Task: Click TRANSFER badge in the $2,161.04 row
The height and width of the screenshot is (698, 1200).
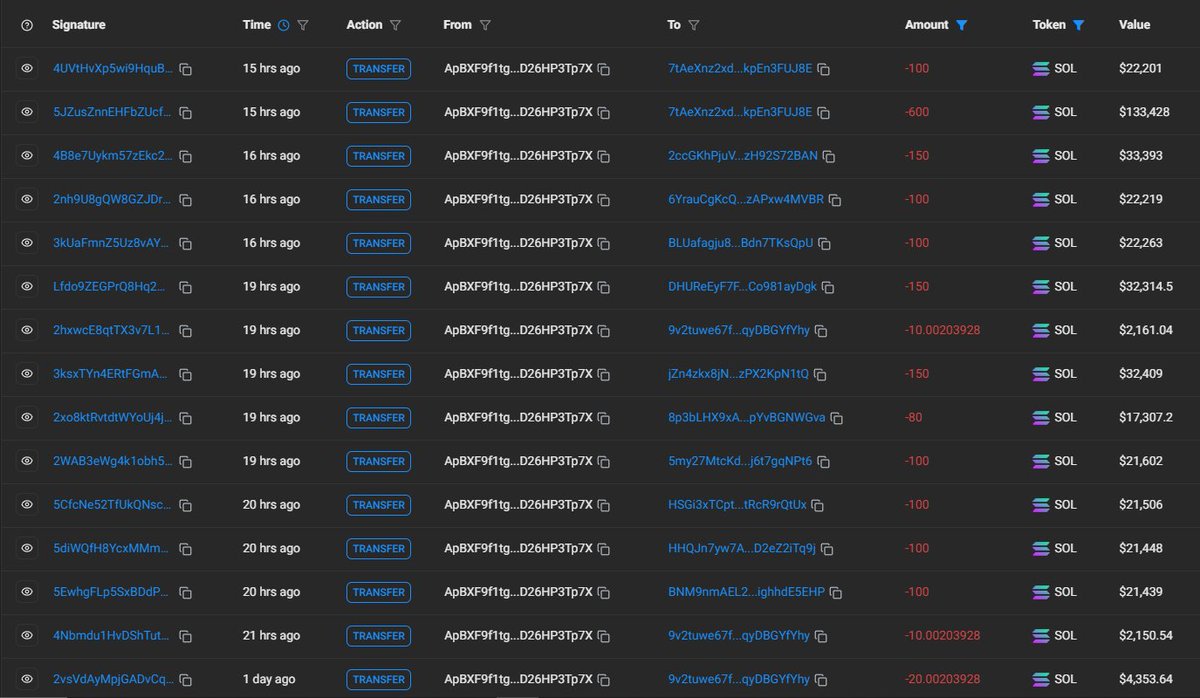Action: click(379, 330)
